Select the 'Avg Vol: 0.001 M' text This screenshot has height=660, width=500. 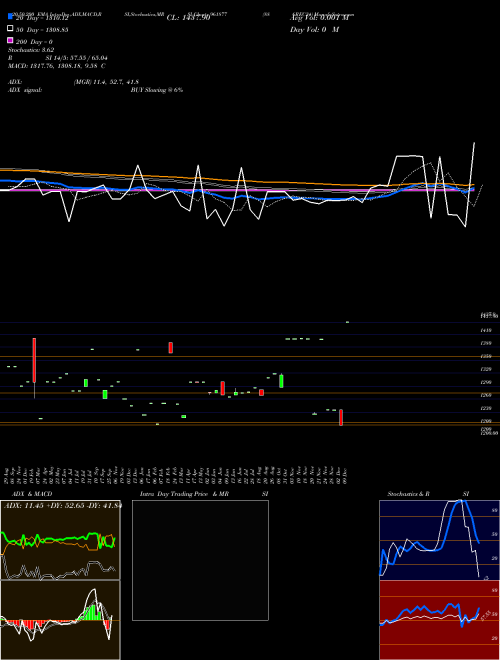[319, 18]
